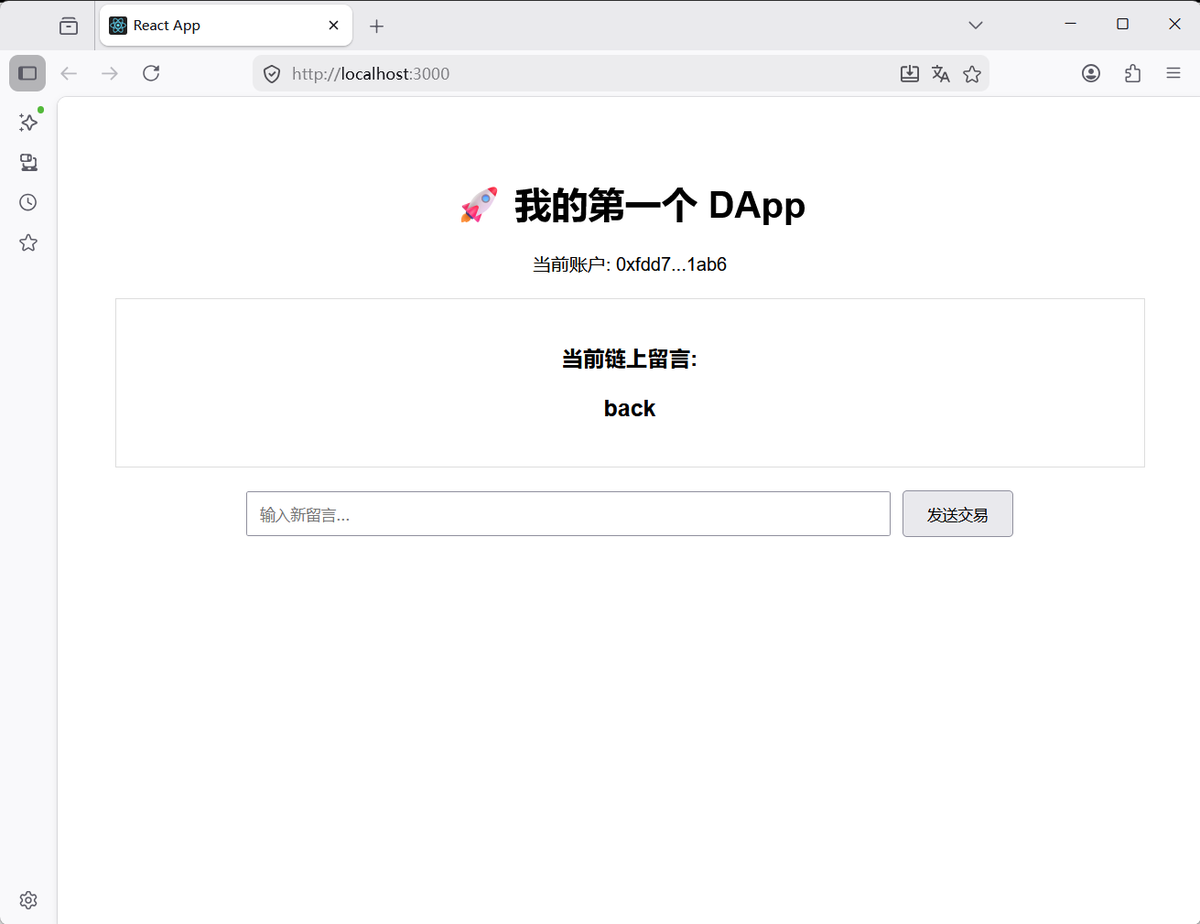Viewport: 1200px width, 924px height.
Task: Open bookmarks star in sidebar
Action: point(28,242)
